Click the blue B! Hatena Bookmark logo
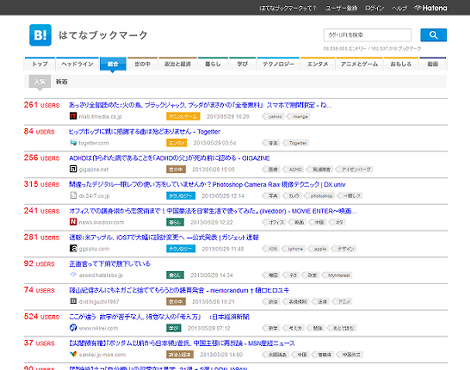This screenshot has height=370, width=470. pyautogui.click(x=40, y=35)
